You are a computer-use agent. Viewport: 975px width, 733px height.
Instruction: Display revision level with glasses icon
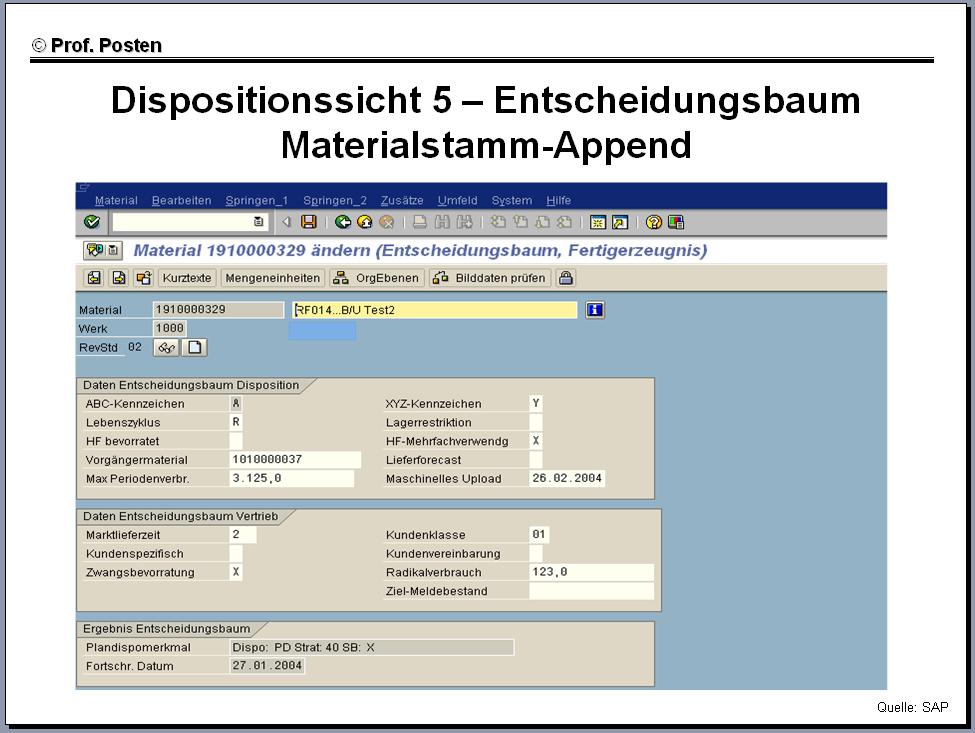[166, 348]
